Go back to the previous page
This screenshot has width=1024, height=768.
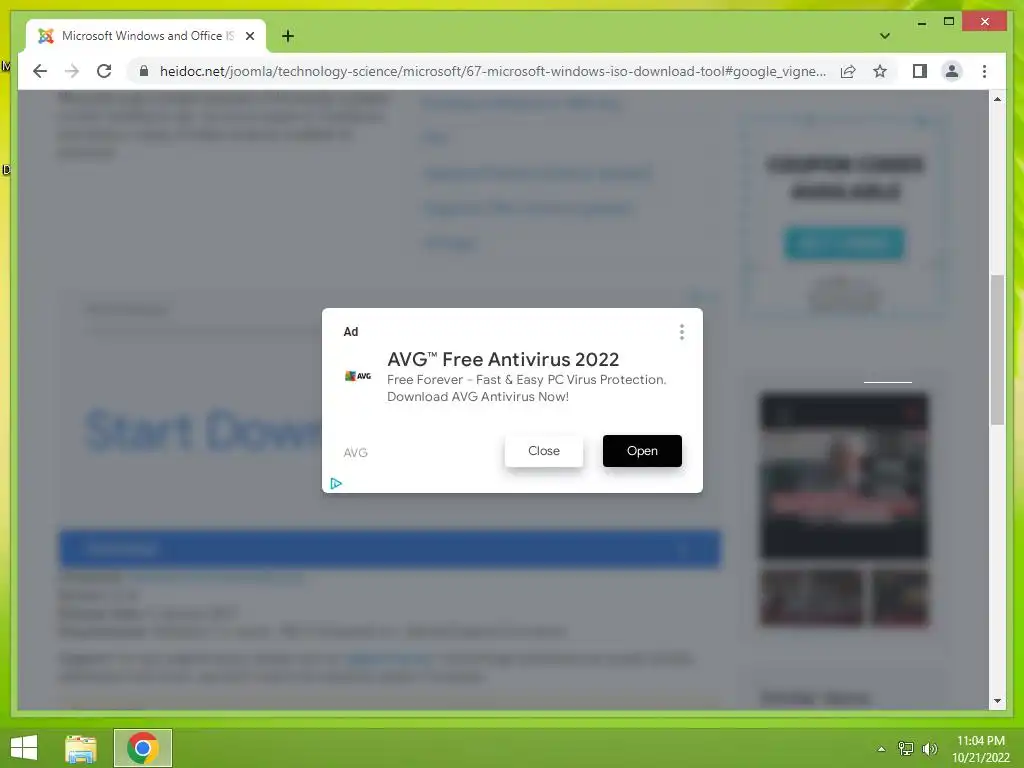[x=40, y=71]
